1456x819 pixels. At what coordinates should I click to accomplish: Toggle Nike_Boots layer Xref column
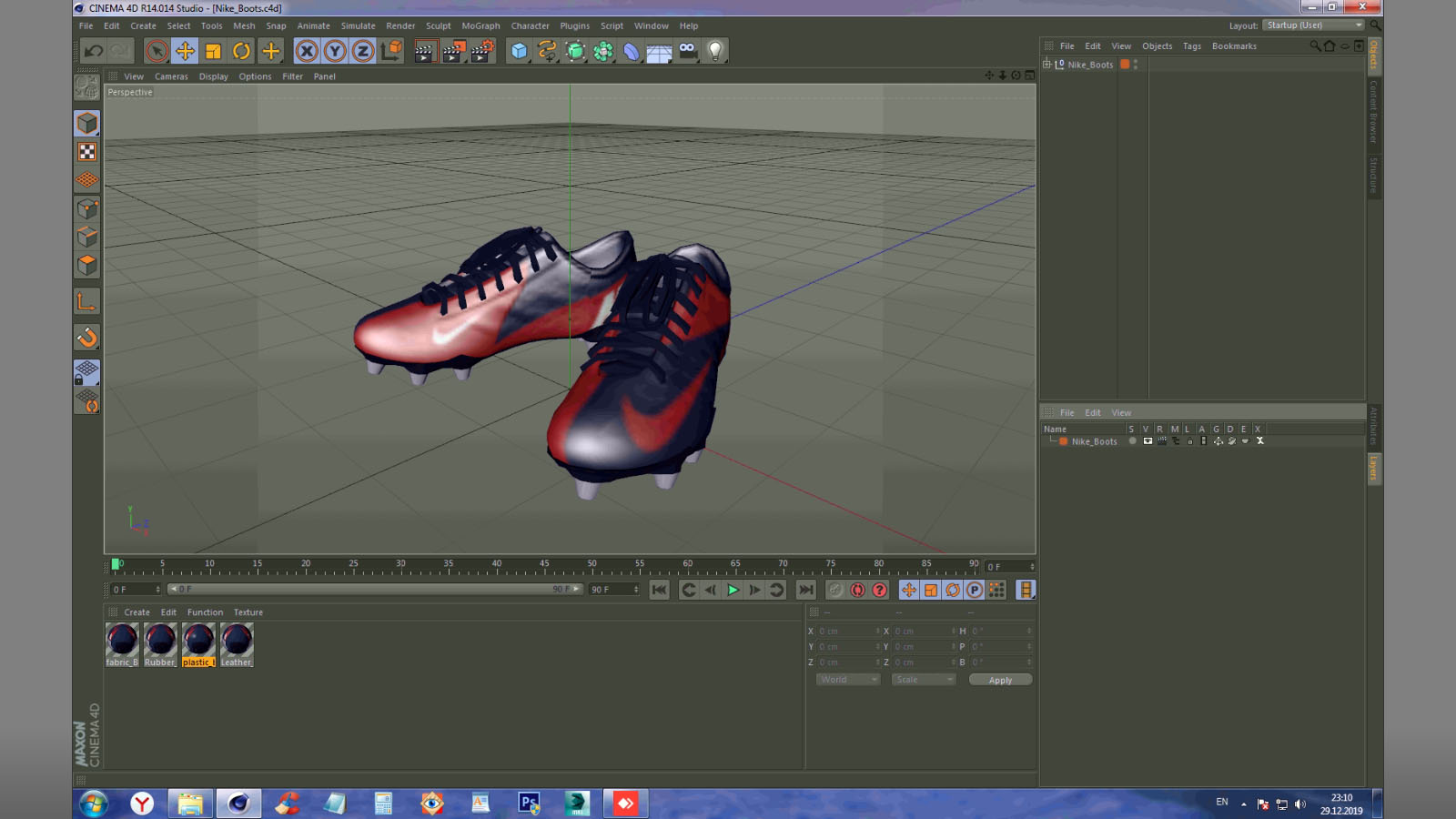point(1260,441)
